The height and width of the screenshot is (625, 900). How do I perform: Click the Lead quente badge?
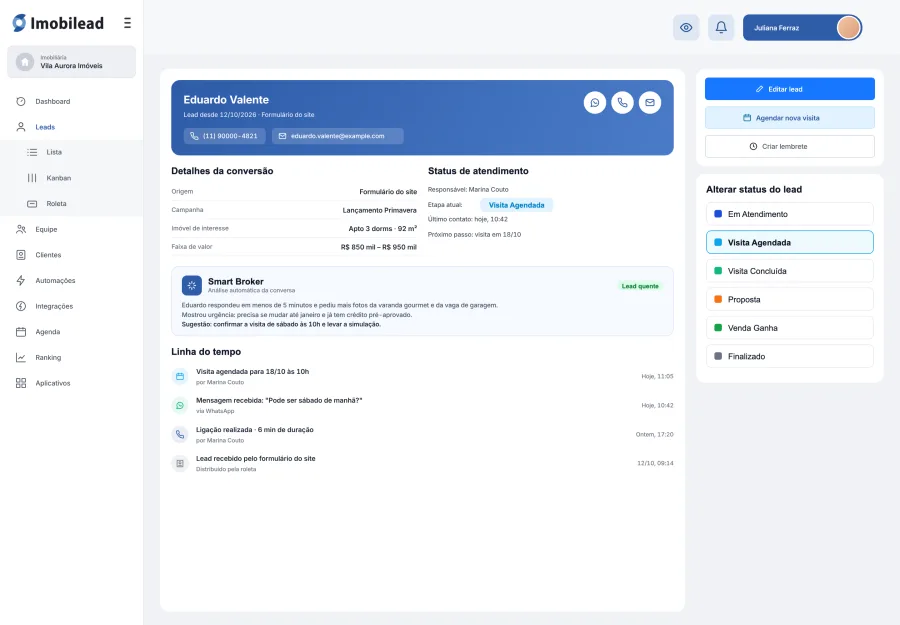tap(640, 286)
